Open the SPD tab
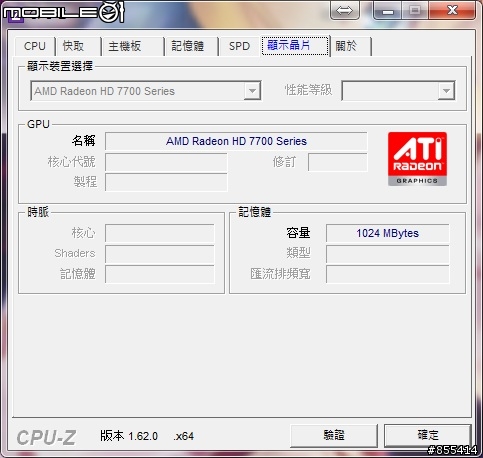 [239, 46]
